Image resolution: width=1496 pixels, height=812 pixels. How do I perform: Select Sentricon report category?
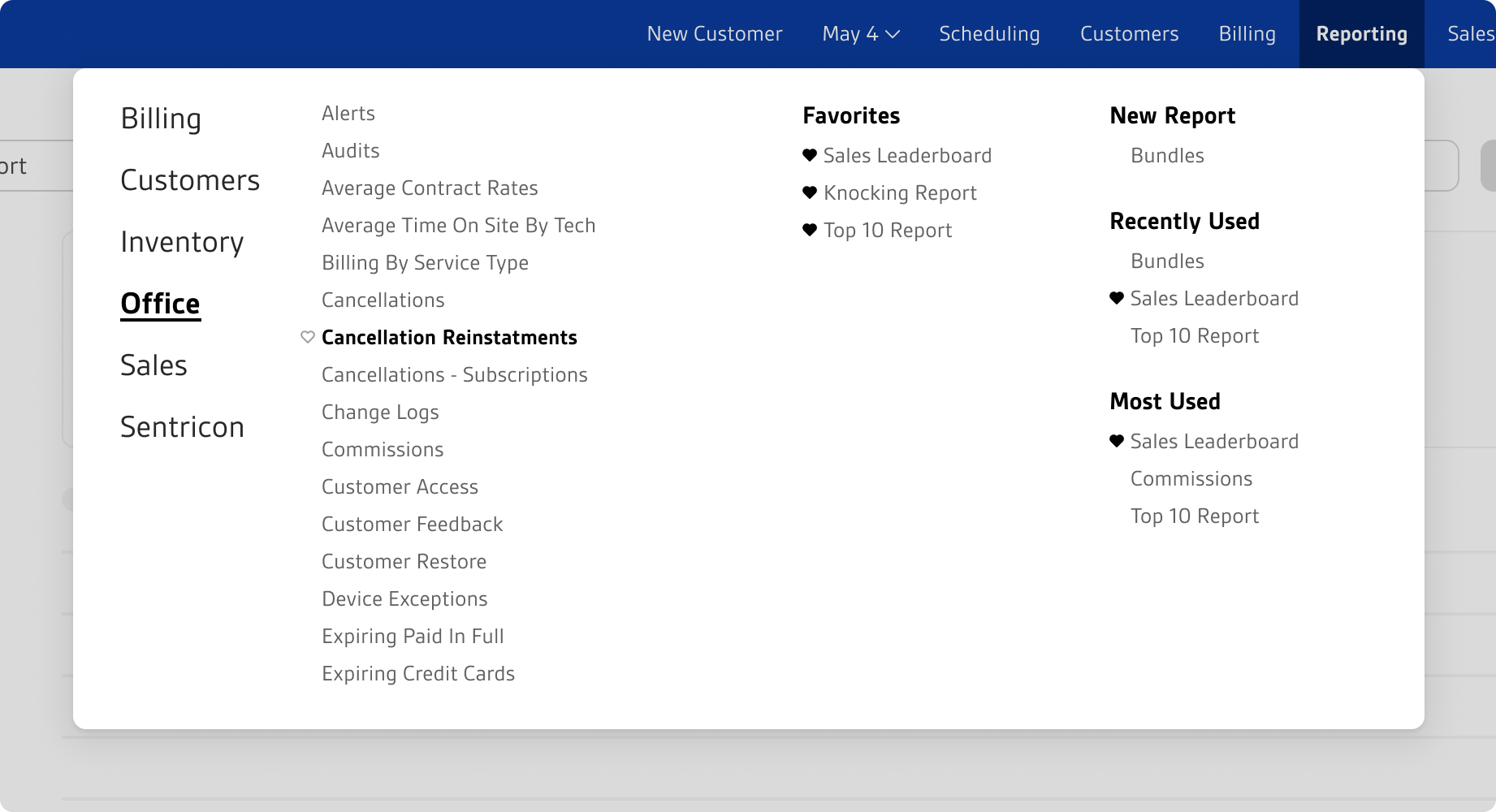(182, 427)
